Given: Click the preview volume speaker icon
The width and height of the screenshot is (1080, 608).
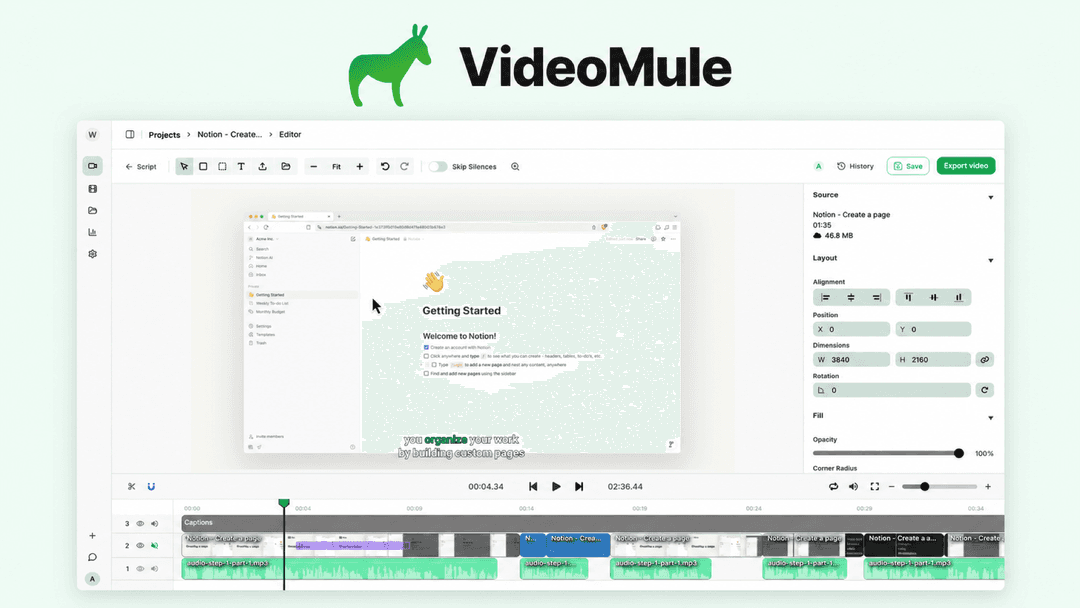Looking at the screenshot, I should (x=853, y=487).
